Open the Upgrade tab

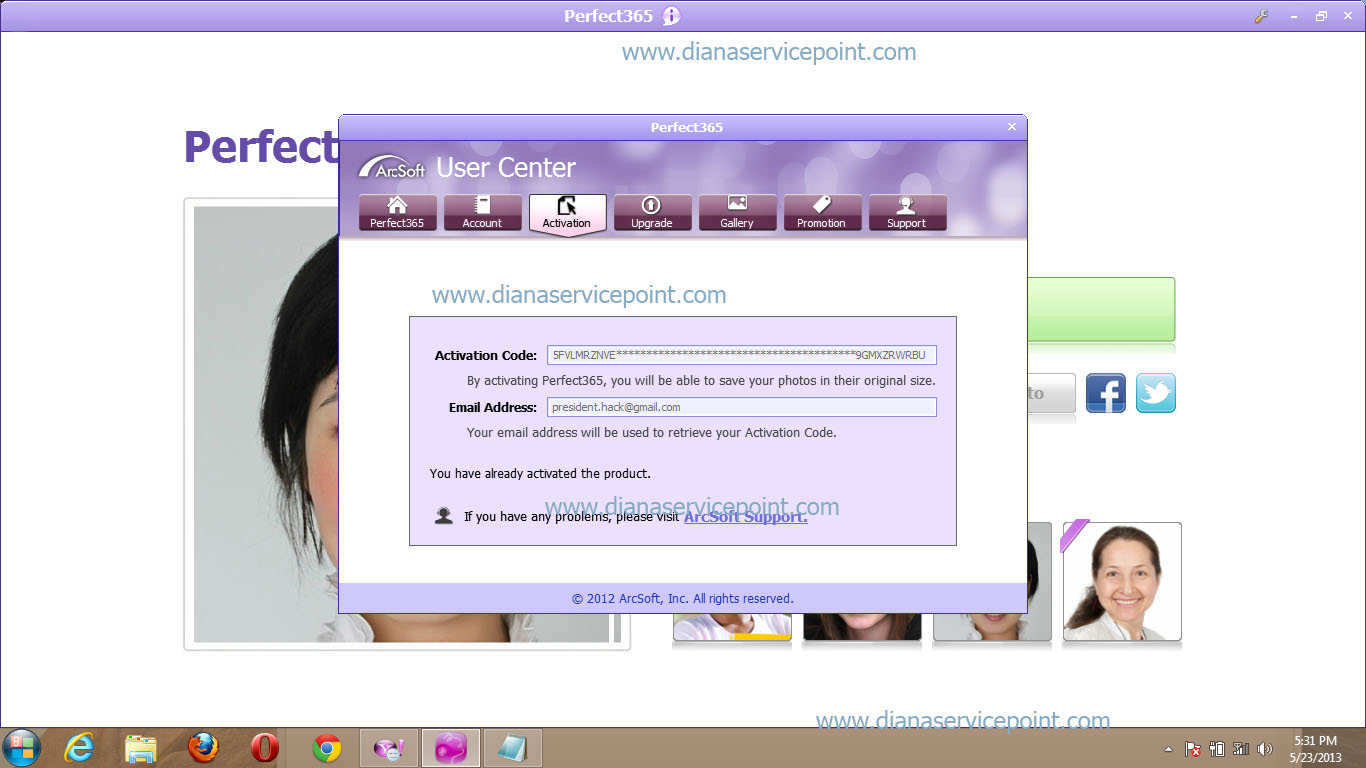tap(652, 212)
